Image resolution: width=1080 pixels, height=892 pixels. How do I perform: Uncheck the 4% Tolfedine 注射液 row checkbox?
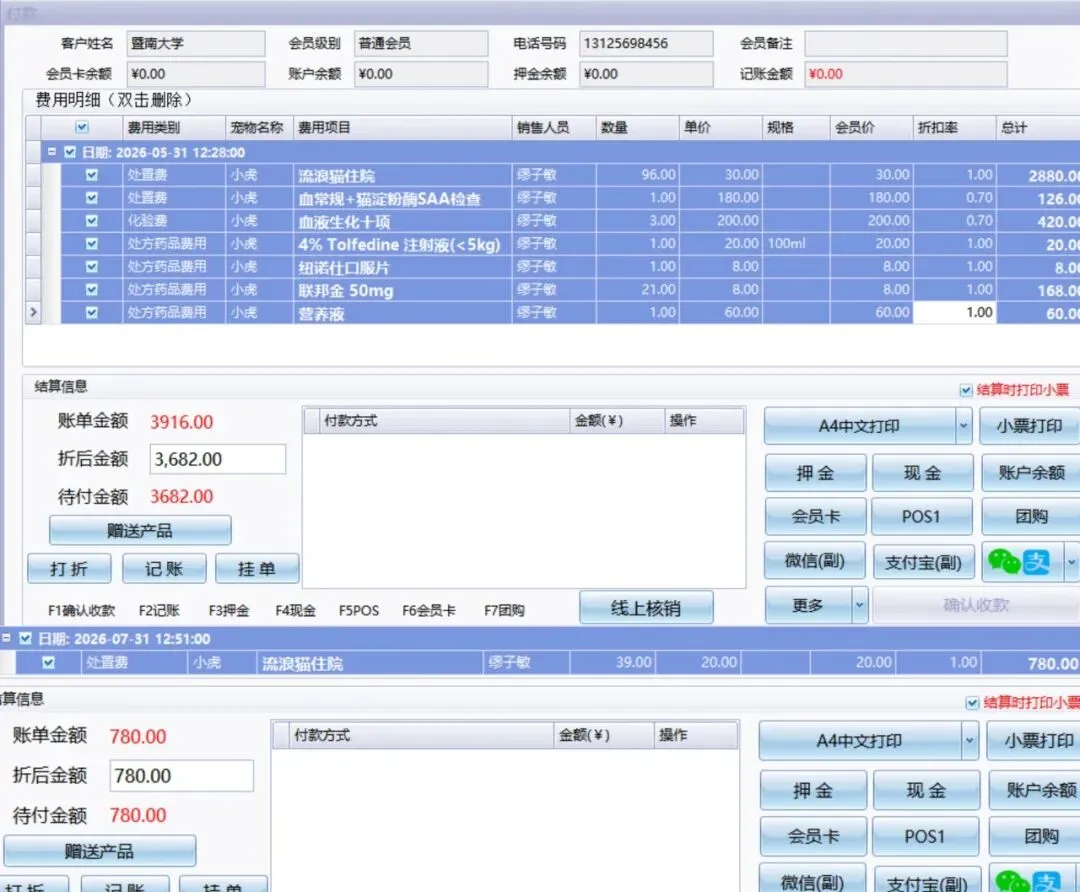tap(92, 244)
